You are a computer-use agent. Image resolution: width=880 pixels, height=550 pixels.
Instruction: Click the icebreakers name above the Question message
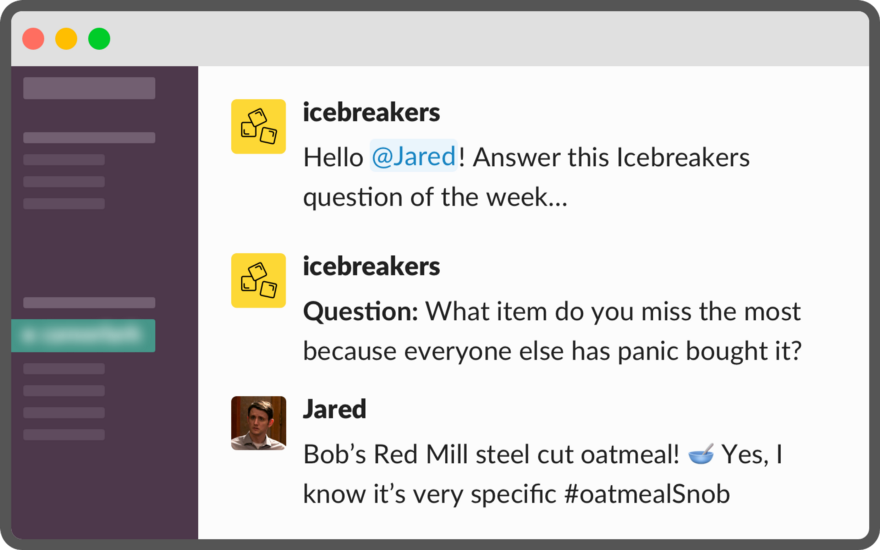372,266
